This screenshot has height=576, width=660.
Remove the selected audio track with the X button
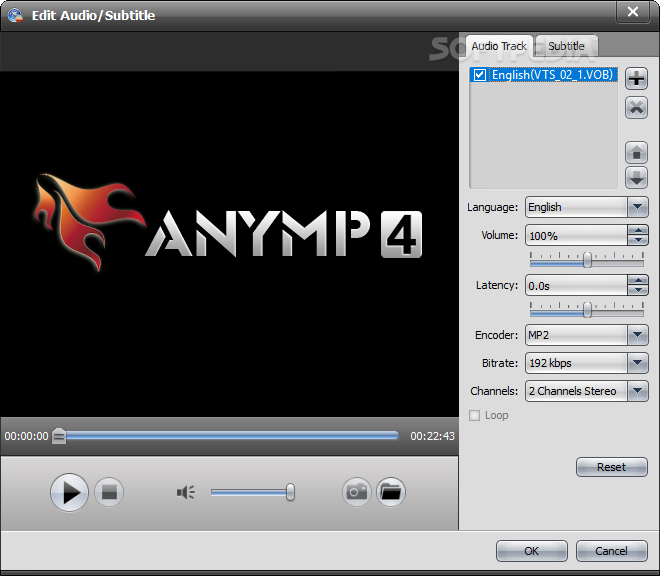[x=636, y=108]
